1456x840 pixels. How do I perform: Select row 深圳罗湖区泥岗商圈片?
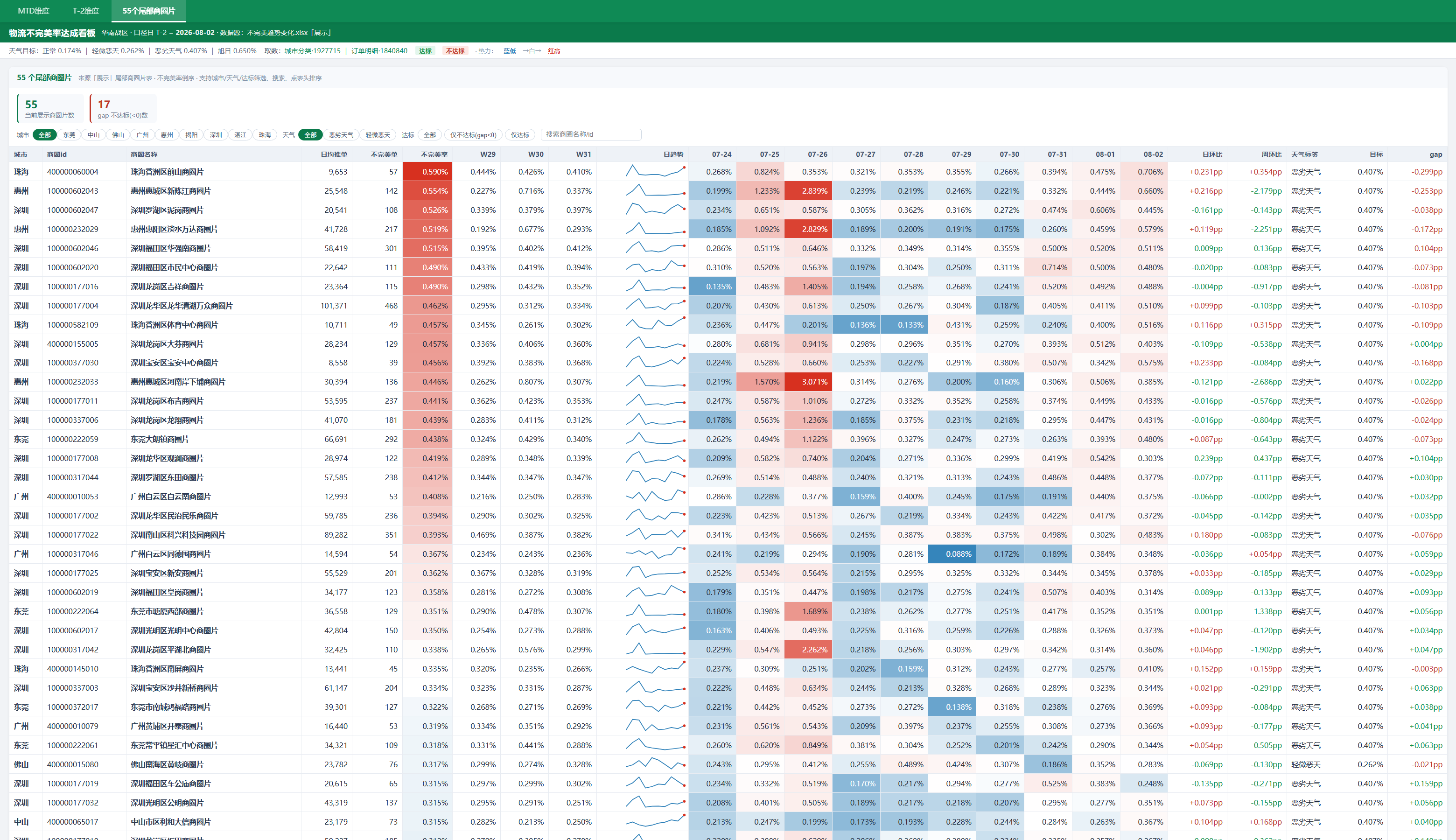click(728, 210)
